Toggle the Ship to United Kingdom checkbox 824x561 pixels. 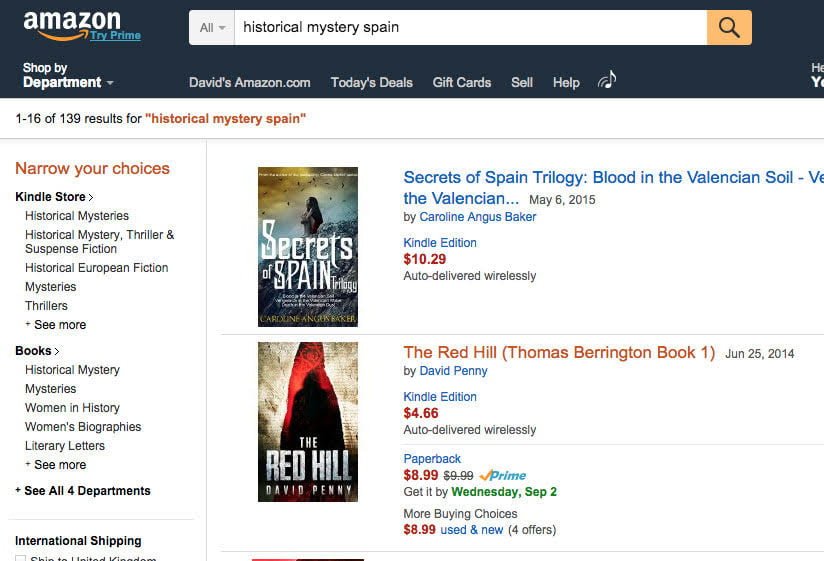click(20, 558)
